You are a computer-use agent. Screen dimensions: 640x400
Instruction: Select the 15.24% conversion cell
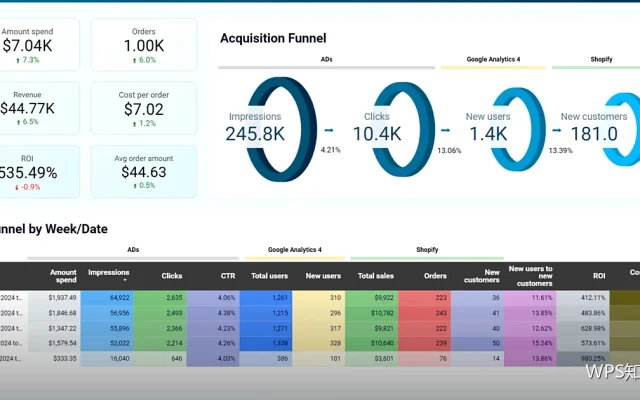tap(530, 343)
